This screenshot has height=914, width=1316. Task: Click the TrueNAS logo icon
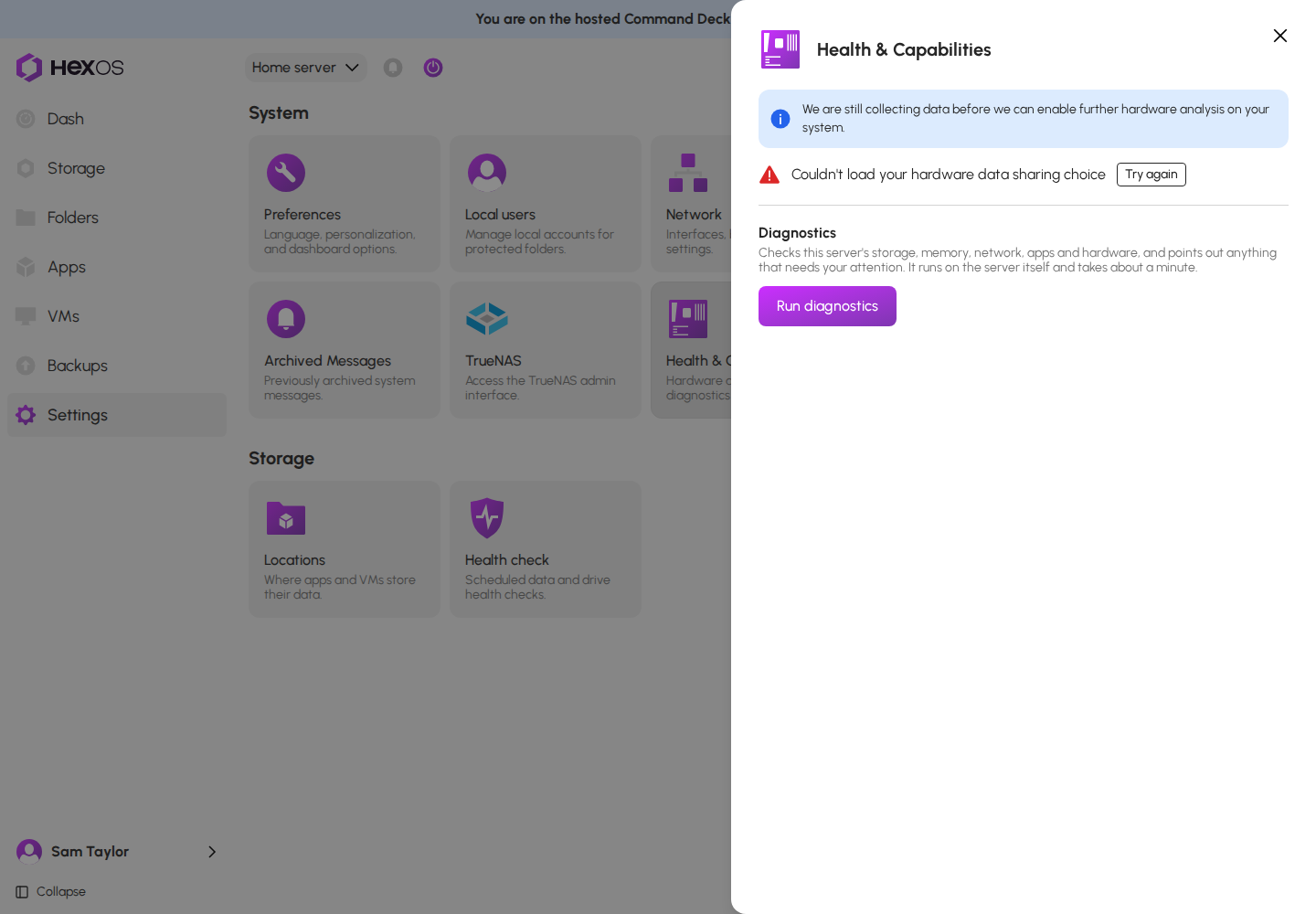pos(487,319)
